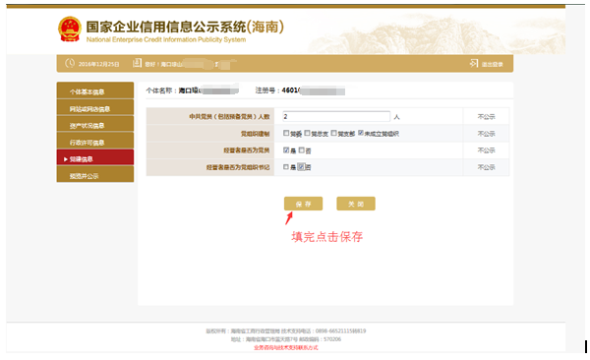Go to 资产状况信息 section
Image resolution: width=590 pixels, height=360 pixels.
click(95, 125)
